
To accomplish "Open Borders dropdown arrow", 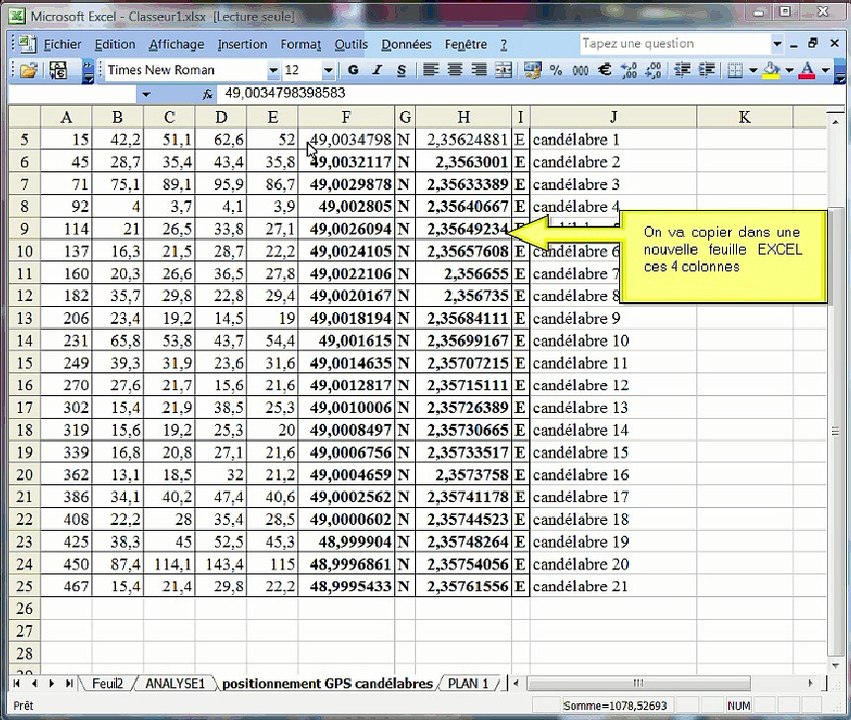I will point(753,70).
